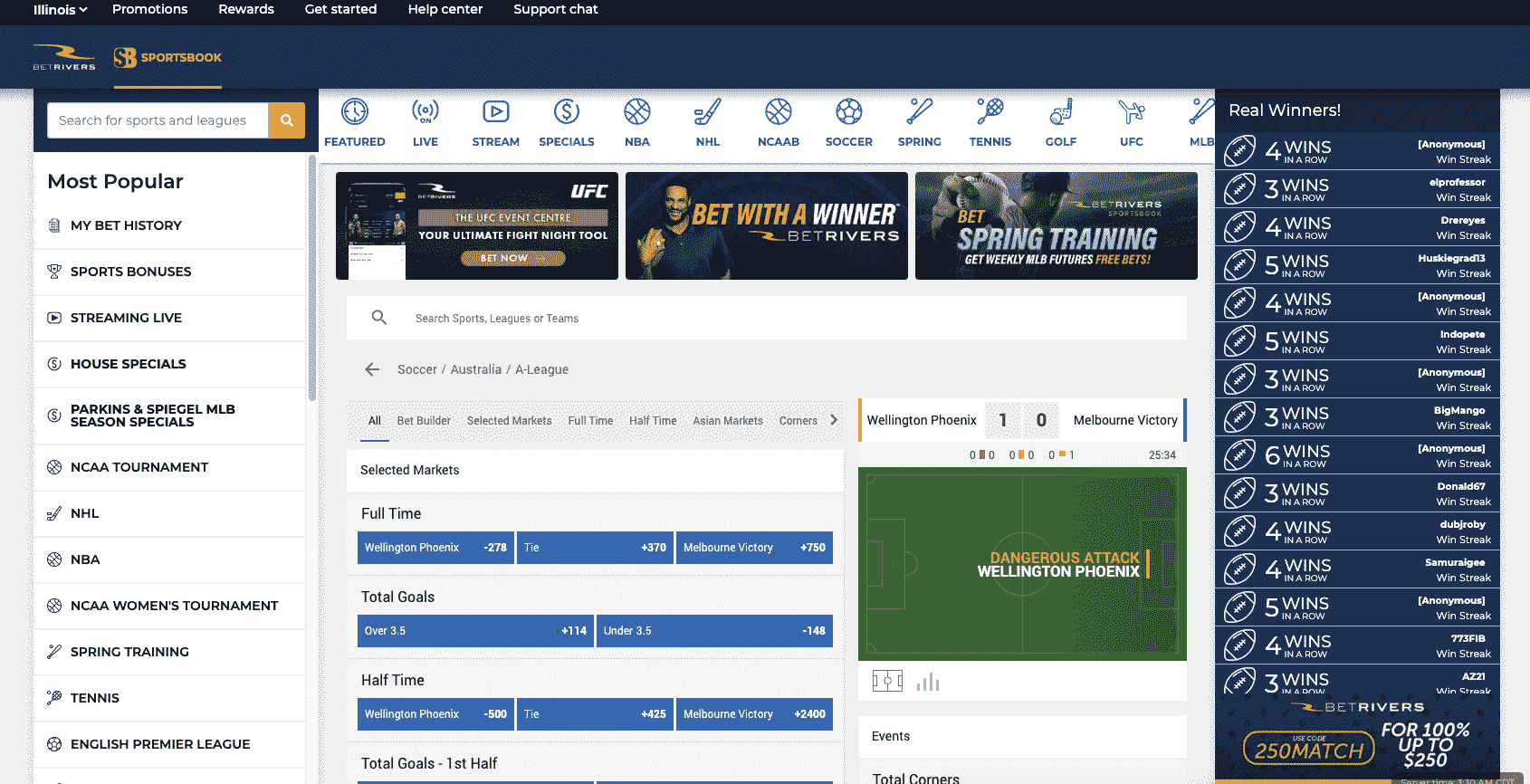Open the Illinois state dropdown
The width and height of the screenshot is (1530, 784).
[x=60, y=9]
